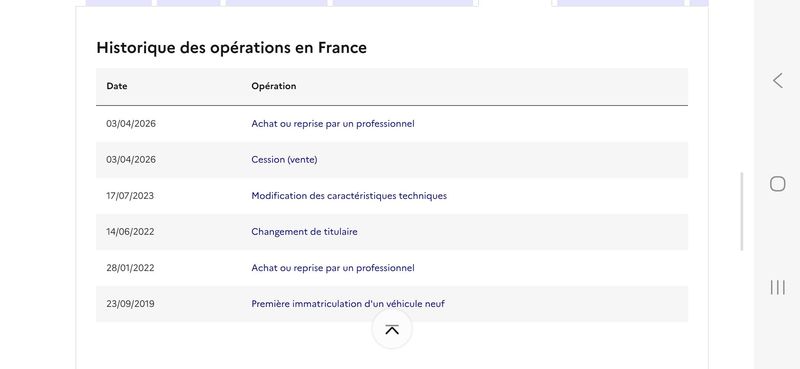Viewport: 800px width, 369px height.
Task: Tap the Android home button
Action: tap(778, 184)
